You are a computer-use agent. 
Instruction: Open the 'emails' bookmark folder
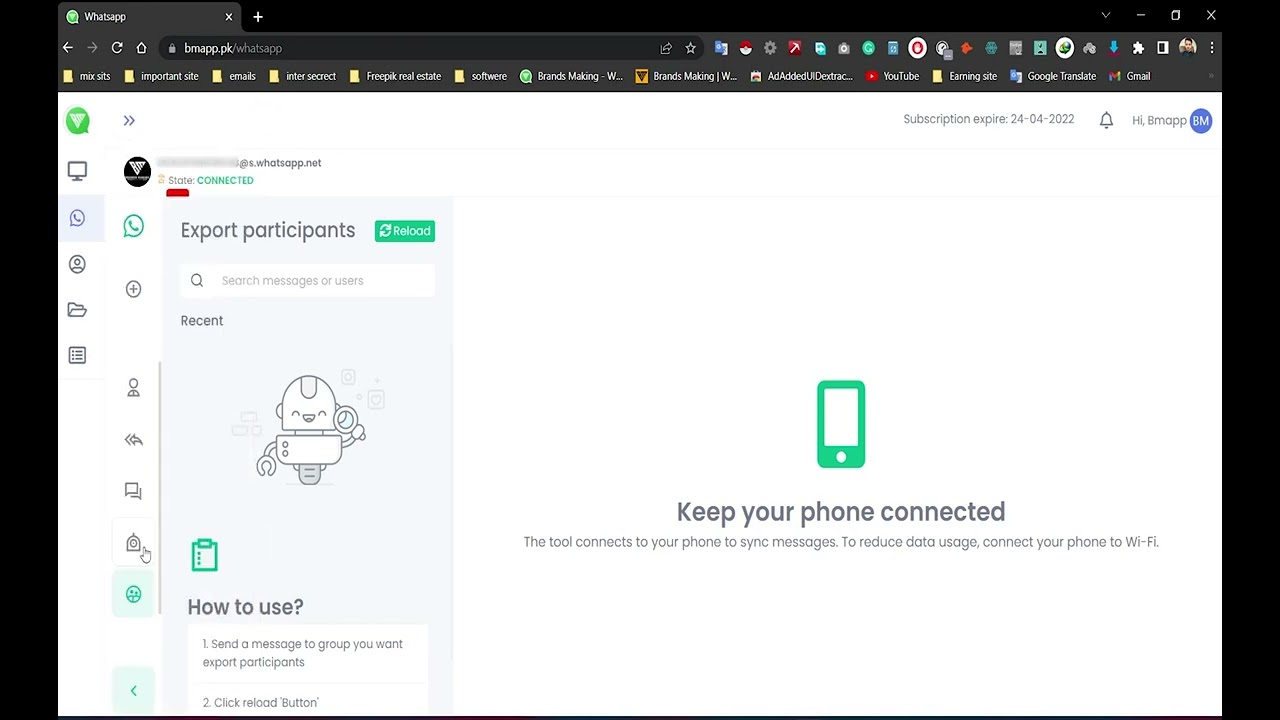234,76
